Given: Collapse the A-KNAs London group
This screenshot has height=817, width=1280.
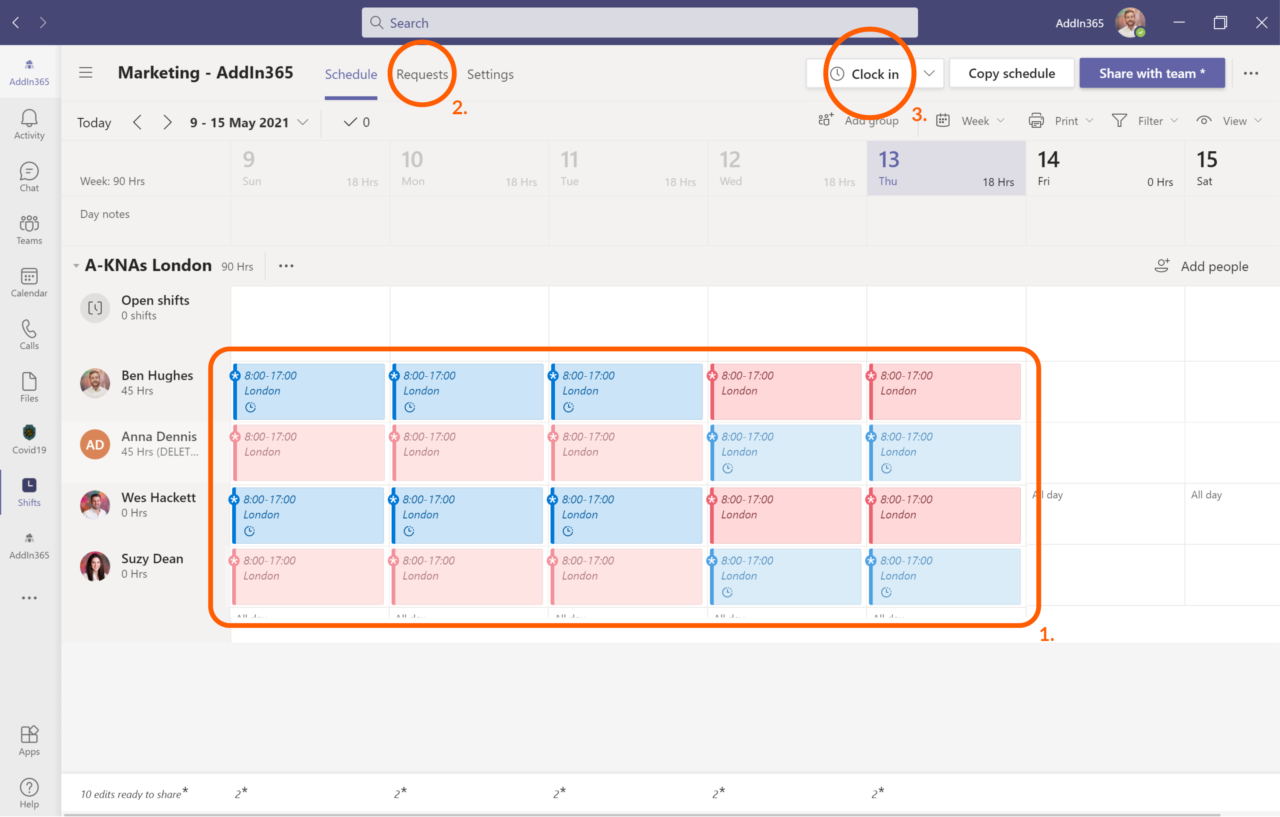Looking at the screenshot, I should [x=75, y=266].
